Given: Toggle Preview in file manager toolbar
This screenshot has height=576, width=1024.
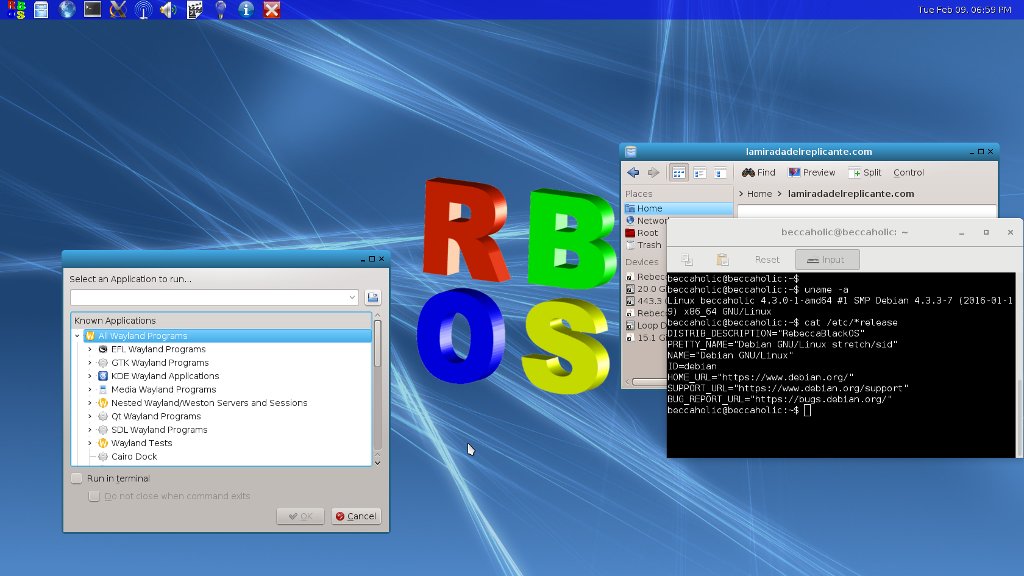Looking at the screenshot, I should [812, 172].
